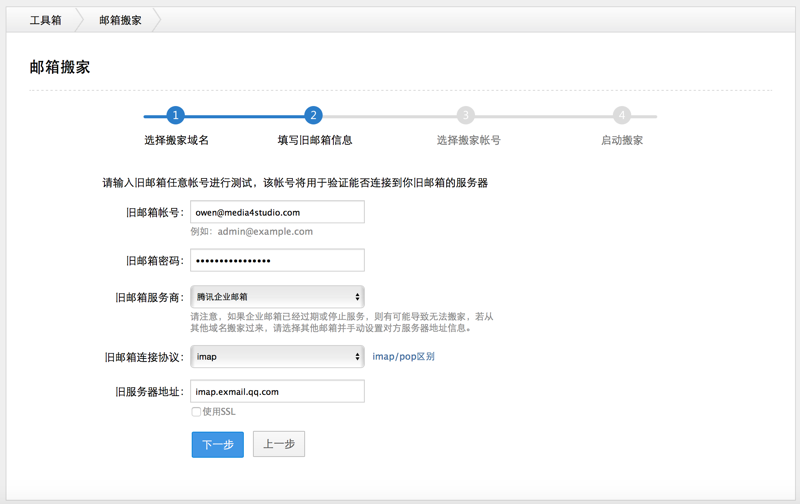Click the grey step 4 circle
This screenshot has width=800, height=504.
pos(622,116)
